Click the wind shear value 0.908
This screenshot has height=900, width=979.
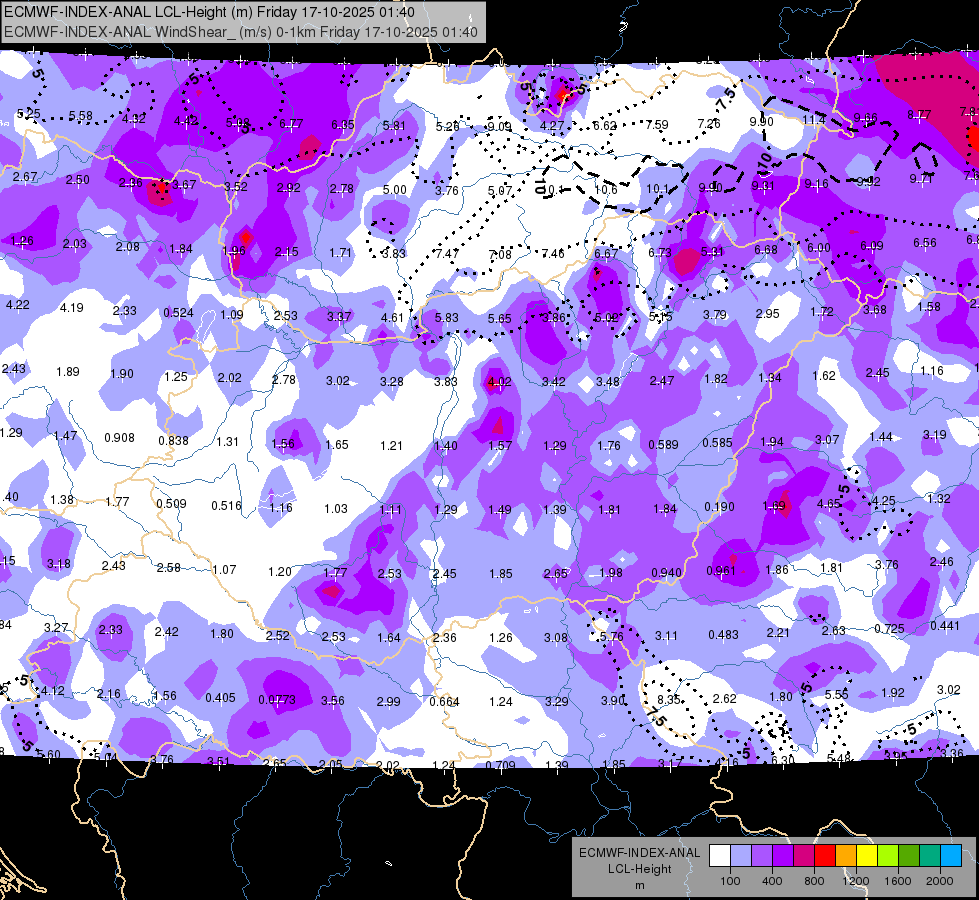[x=119, y=437]
